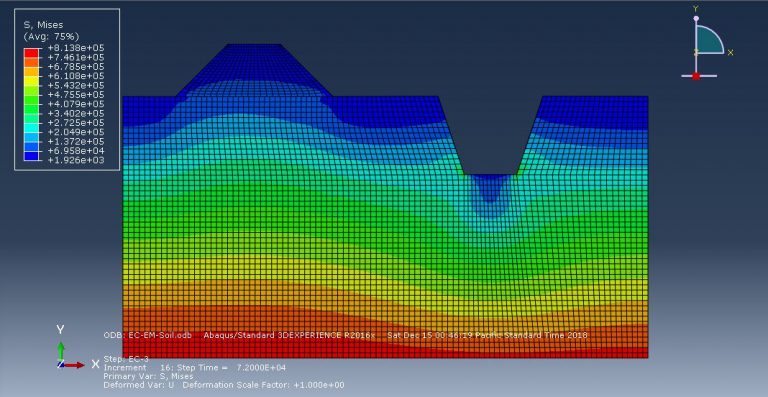This screenshot has height=397, width=768.
Task: Select the legend title 'S, Mises'
Action: point(44,24)
